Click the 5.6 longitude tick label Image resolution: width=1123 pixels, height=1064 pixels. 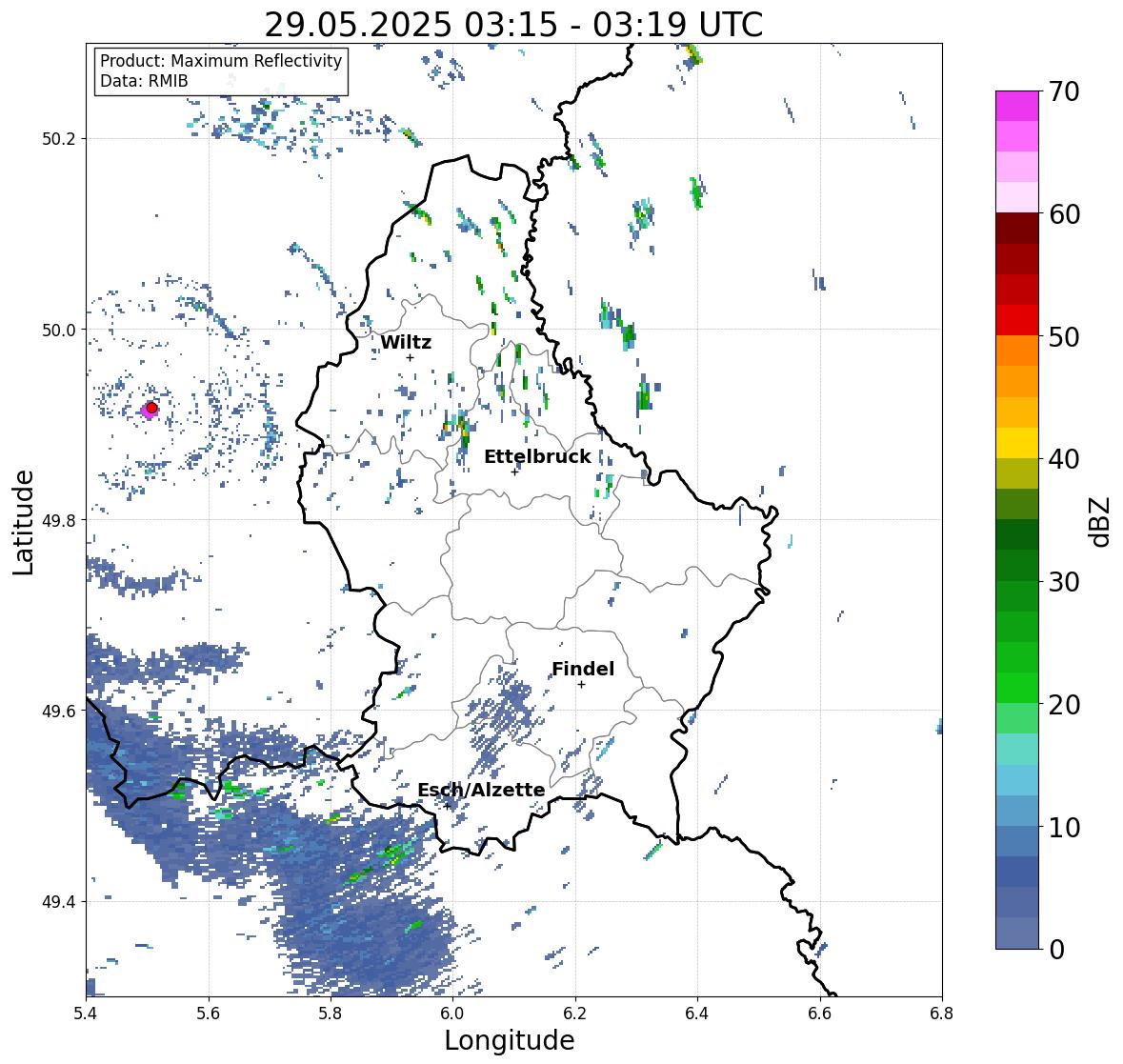tap(209, 1014)
